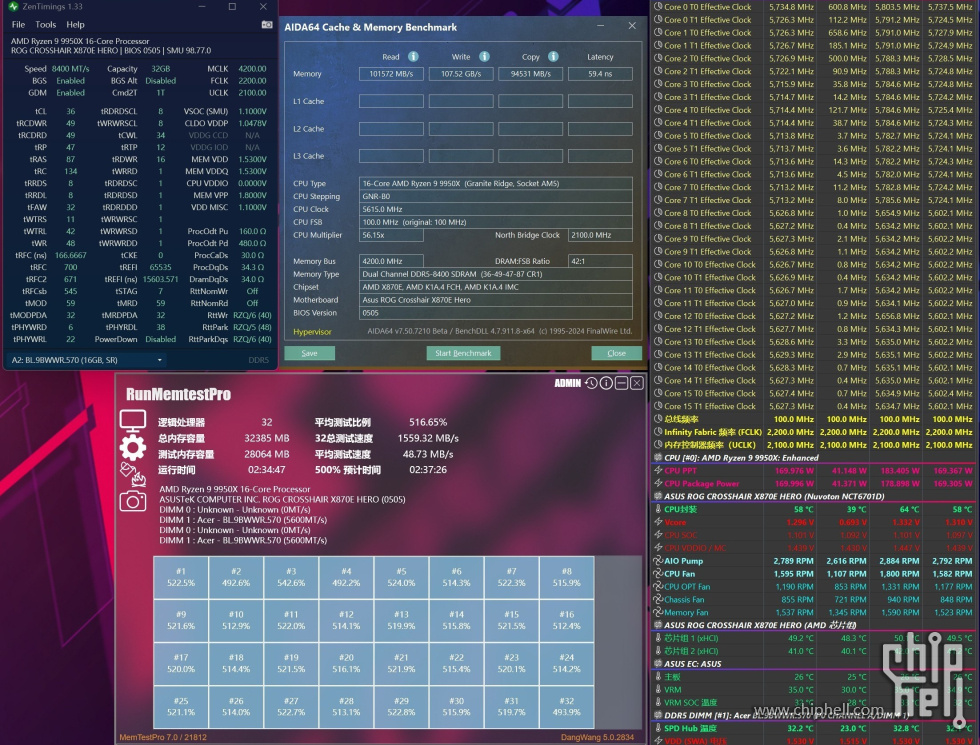The height and width of the screenshot is (745, 980).
Task: Click the ADMIN label in RunMemtestPro
Action: [568, 383]
